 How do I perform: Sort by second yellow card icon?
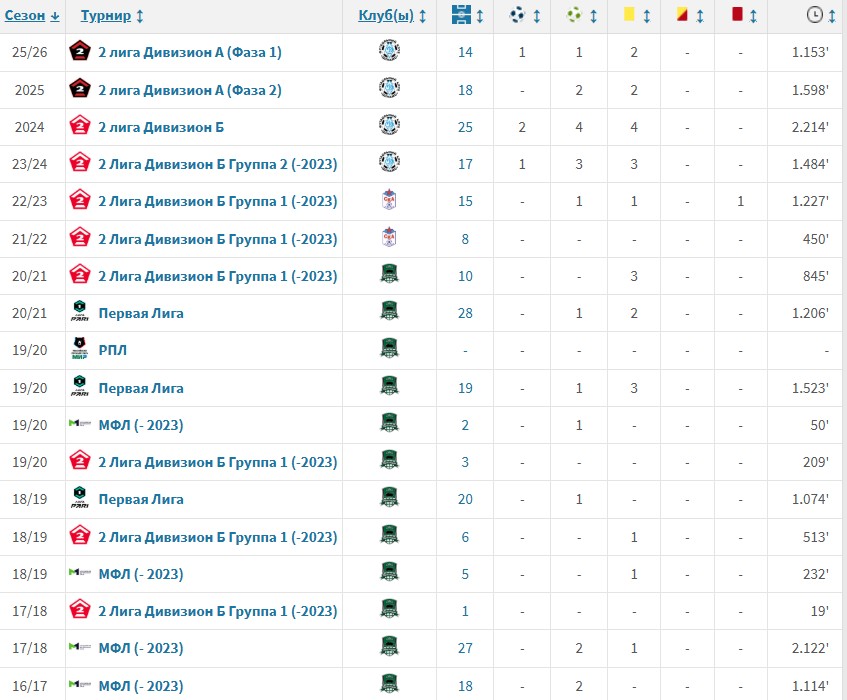coord(682,14)
